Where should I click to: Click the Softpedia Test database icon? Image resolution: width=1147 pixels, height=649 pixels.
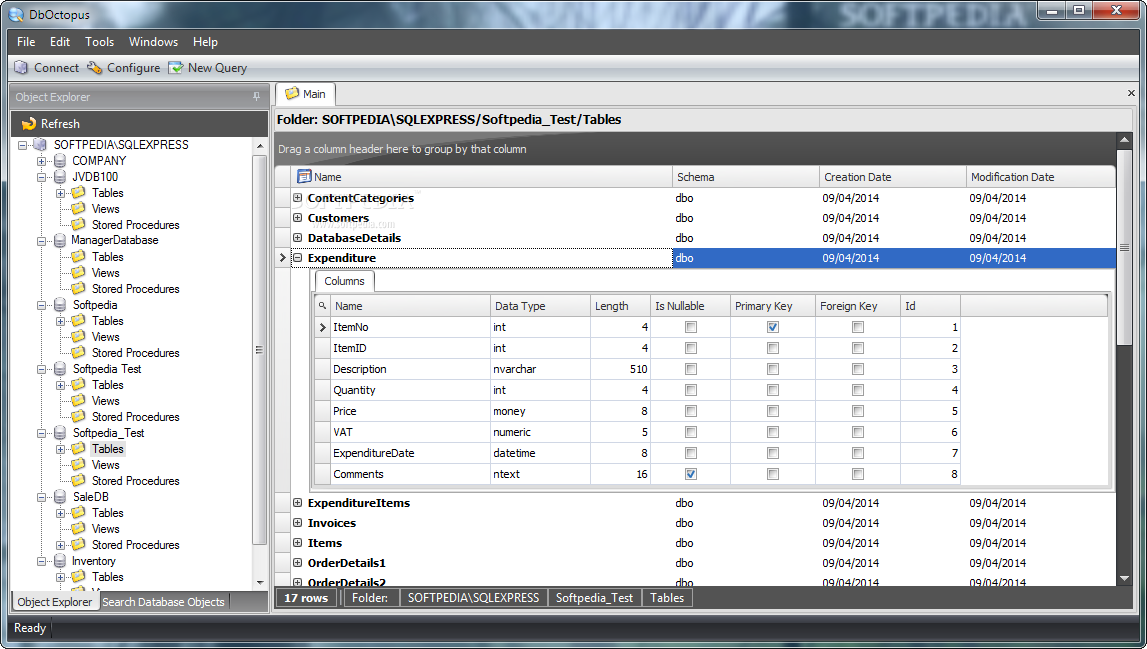60,369
